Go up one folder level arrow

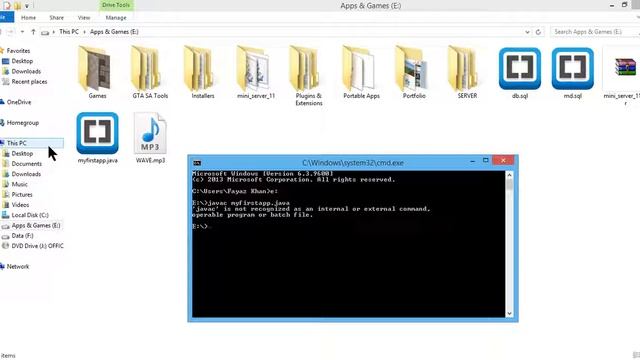click(33, 32)
